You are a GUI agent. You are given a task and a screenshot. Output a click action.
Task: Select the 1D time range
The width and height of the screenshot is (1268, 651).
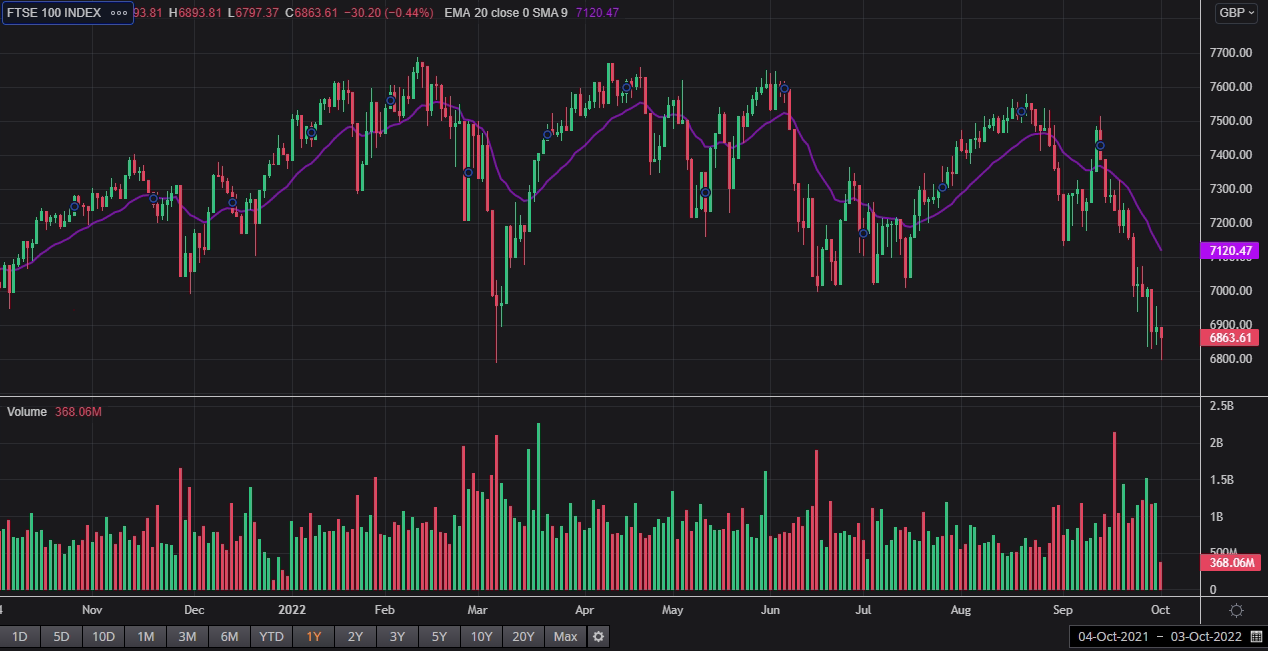[x=19, y=637]
